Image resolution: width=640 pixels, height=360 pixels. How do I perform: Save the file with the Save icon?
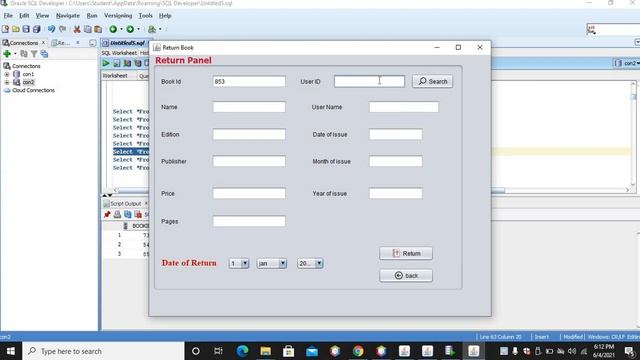point(26,29)
